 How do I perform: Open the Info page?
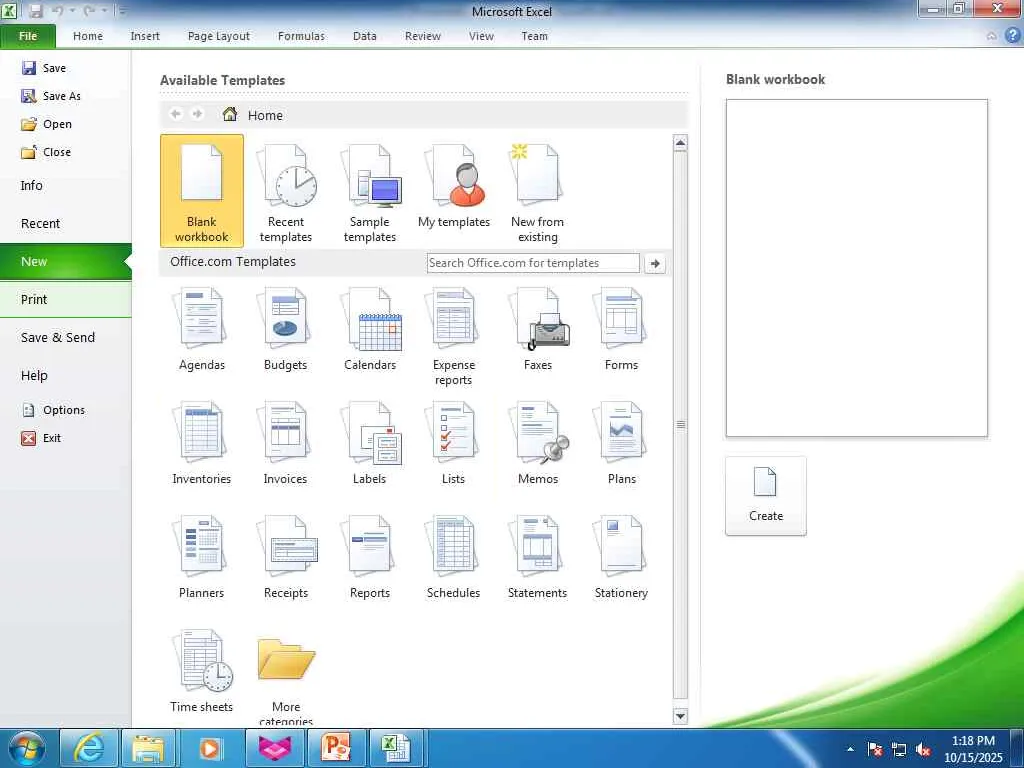[65, 185]
